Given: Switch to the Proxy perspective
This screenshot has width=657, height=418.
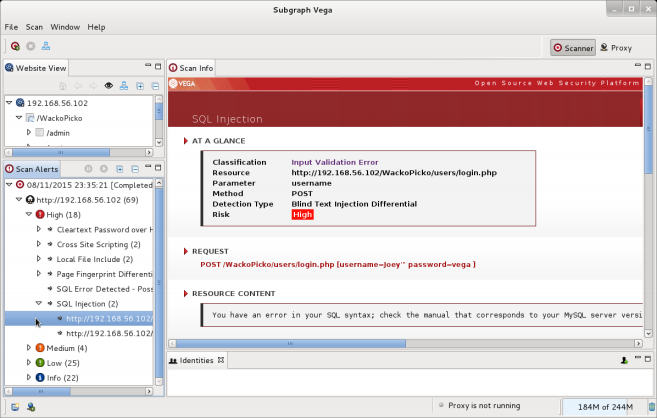Looking at the screenshot, I should 616,47.
